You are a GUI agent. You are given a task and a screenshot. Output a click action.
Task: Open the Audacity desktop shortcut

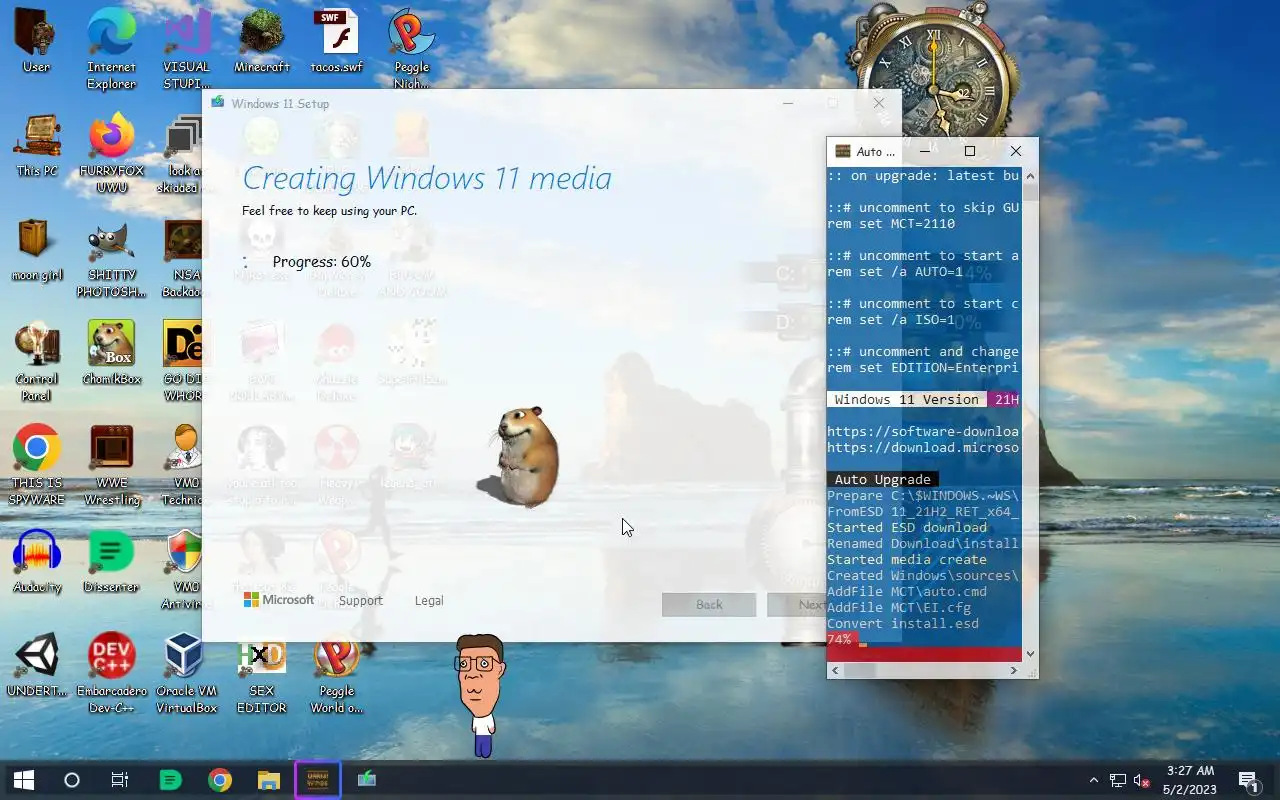(x=36, y=560)
